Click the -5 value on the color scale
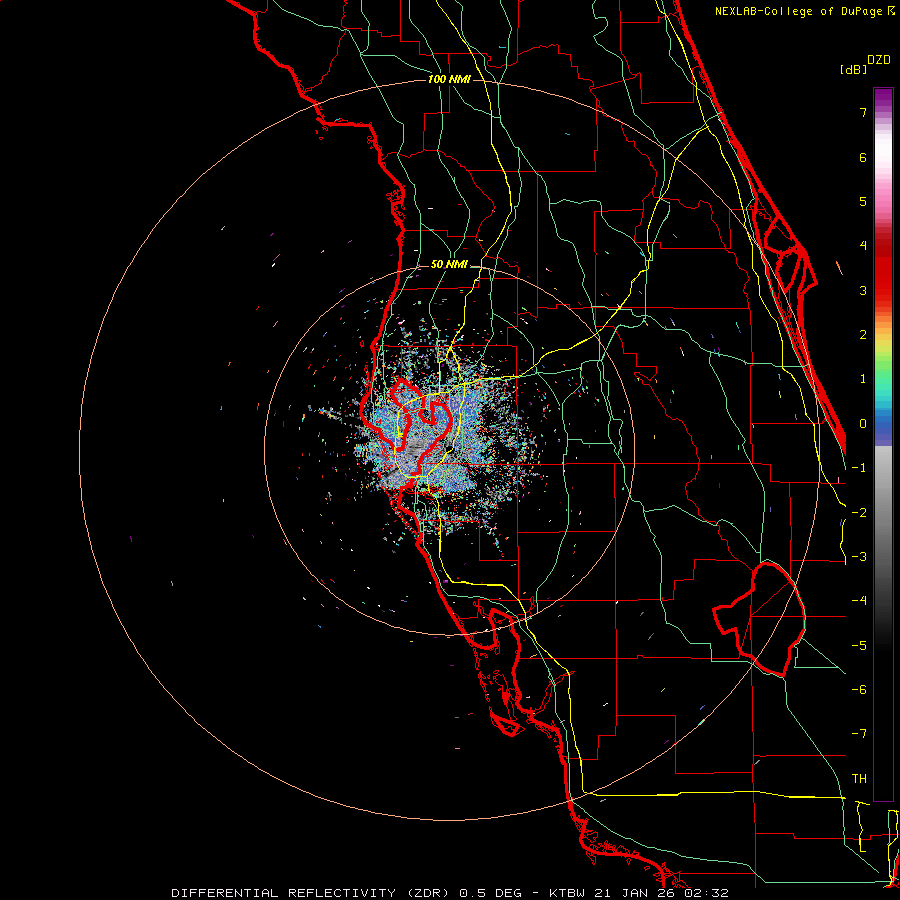 pyautogui.click(x=859, y=646)
